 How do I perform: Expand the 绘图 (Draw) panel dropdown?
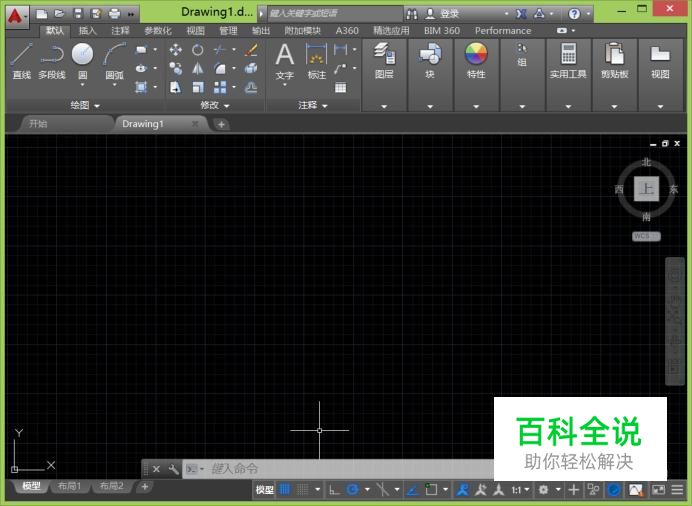[x=97, y=105]
